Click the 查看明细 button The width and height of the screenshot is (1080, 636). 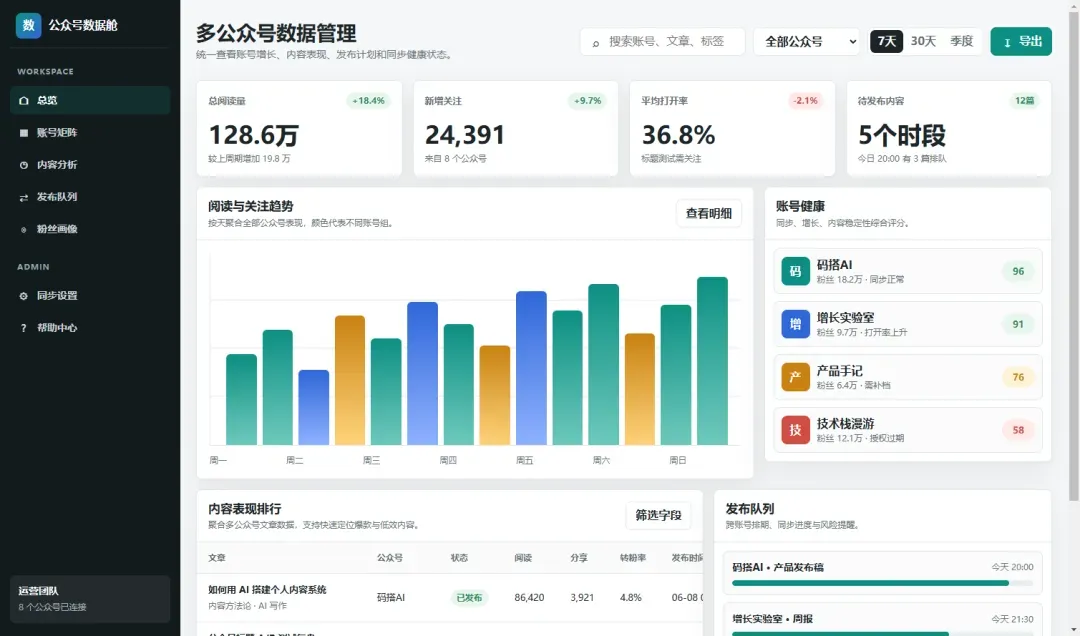coord(709,214)
